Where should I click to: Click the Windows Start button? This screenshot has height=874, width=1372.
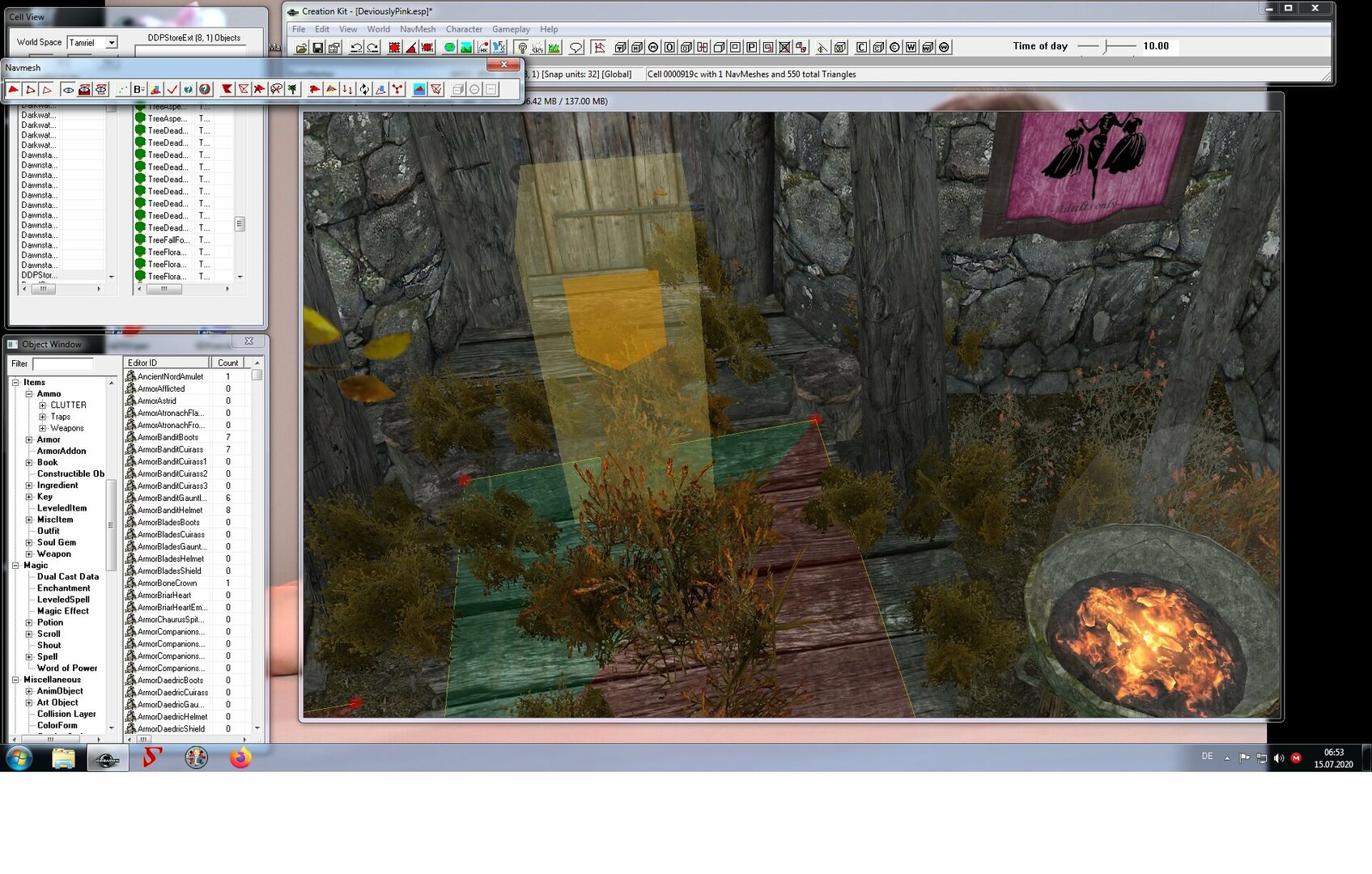tap(19, 758)
